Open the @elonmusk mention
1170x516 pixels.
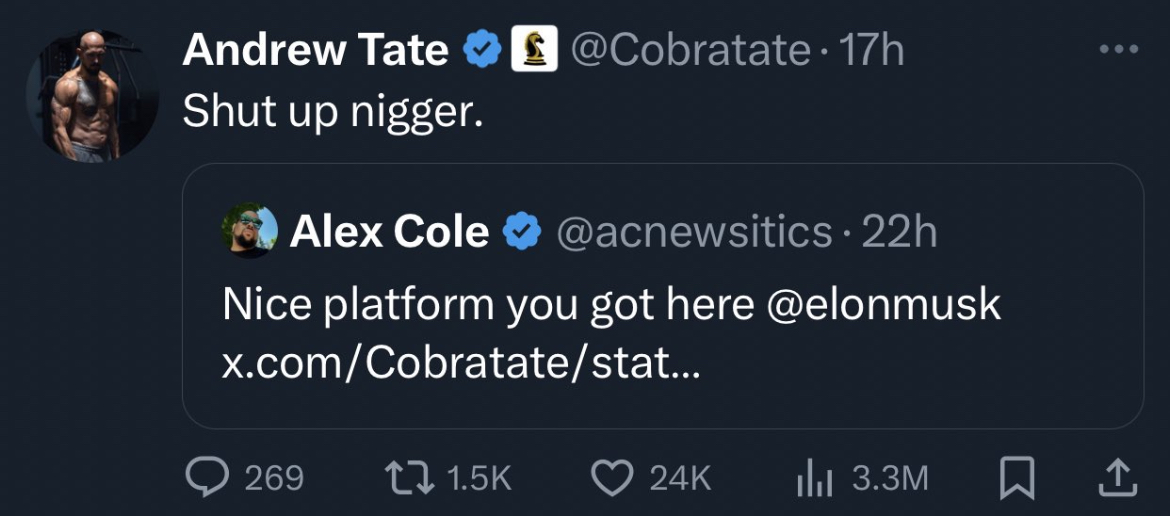point(883,305)
